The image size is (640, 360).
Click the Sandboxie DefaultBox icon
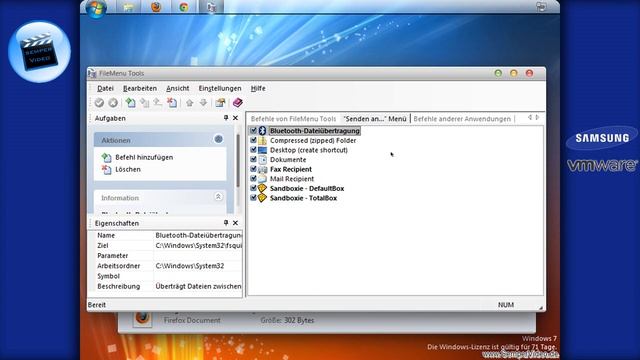click(262, 189)
